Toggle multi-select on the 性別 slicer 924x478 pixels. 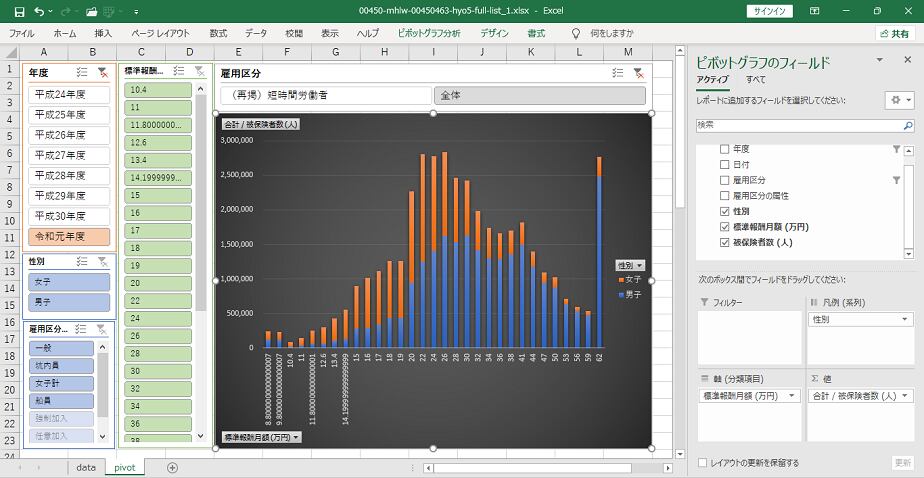(x=82, y=261)
